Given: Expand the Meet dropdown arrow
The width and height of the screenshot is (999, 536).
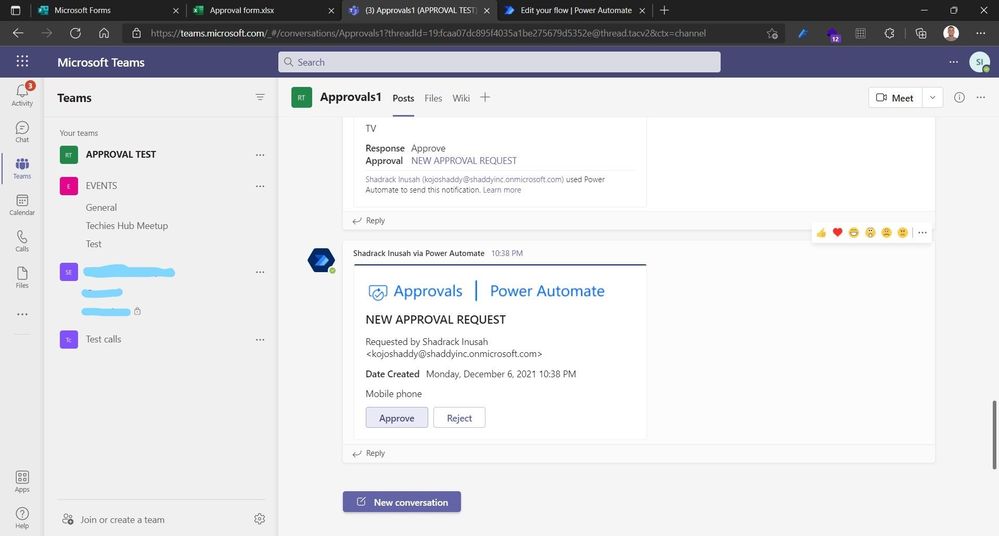Looking at the screenshot, I should (x=932, y=98).
